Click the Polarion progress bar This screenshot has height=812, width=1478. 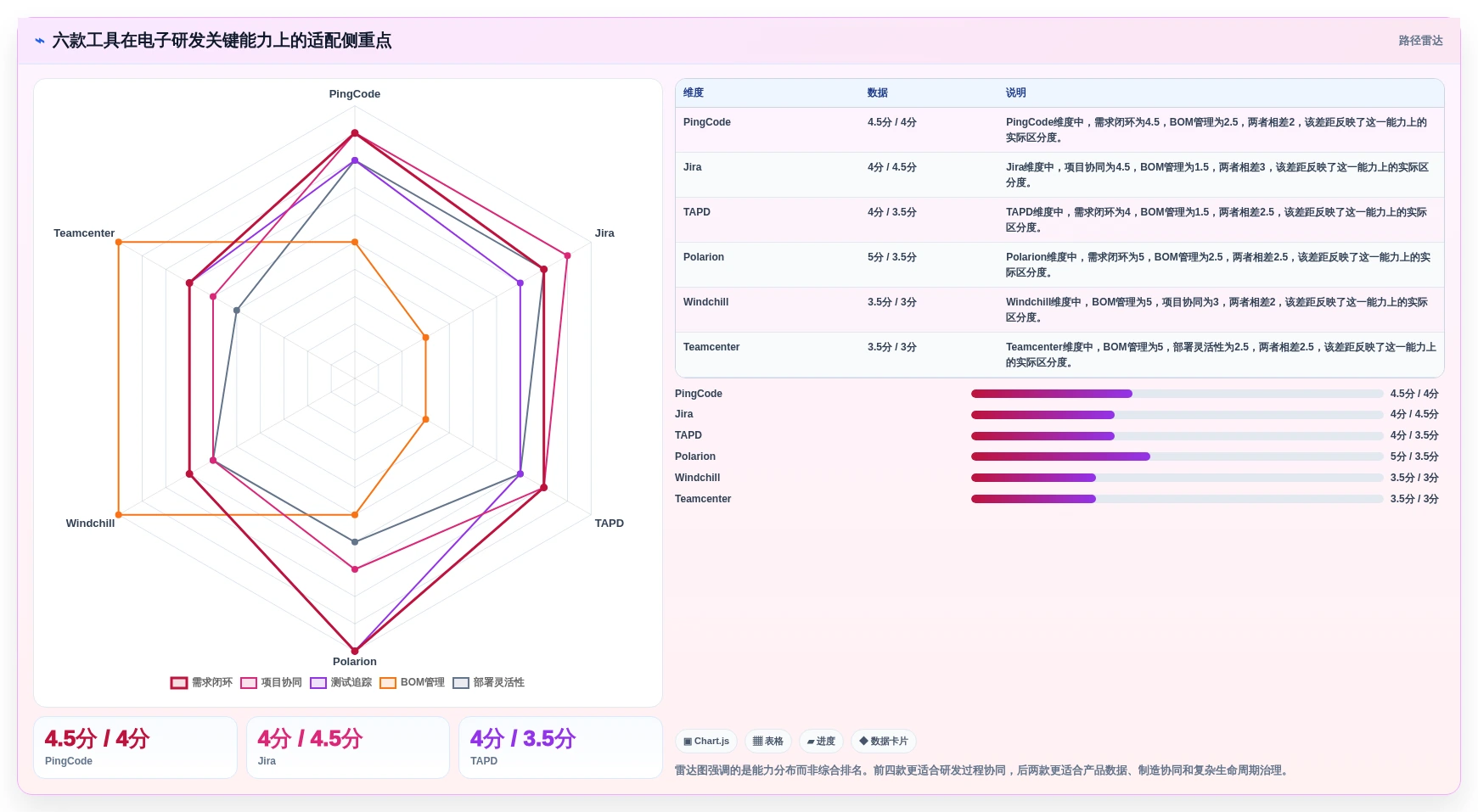[x=1177, y=456]
